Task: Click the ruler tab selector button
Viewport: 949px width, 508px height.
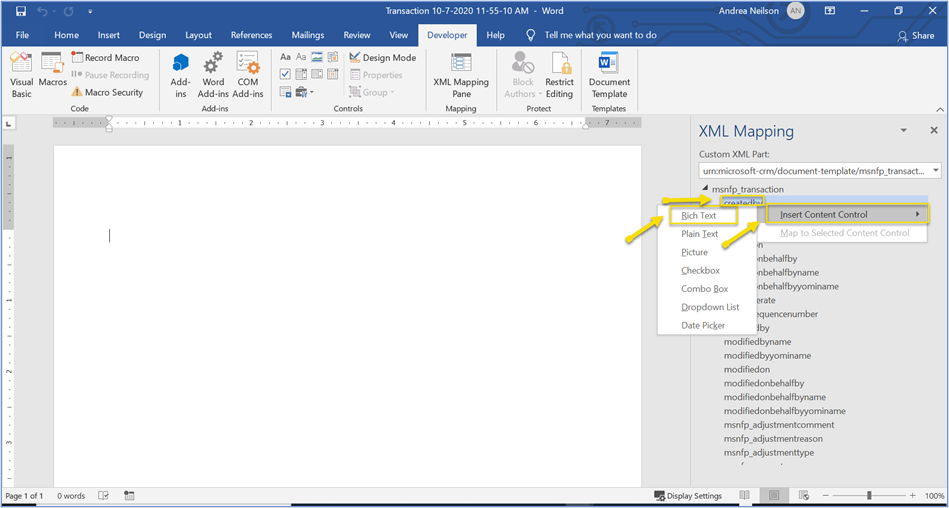Action: (8, 124)
